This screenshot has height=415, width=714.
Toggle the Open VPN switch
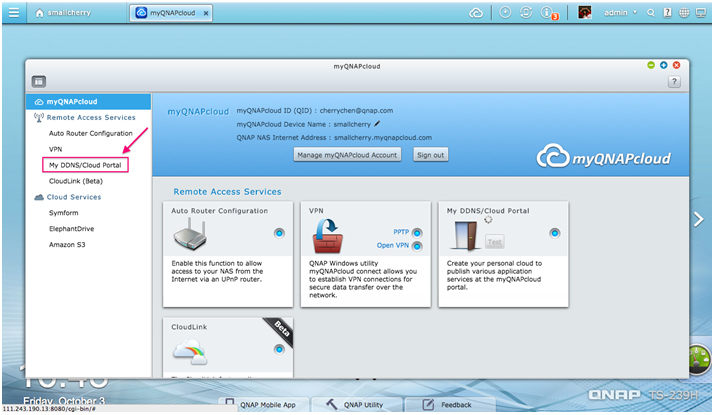click(417, 246)
